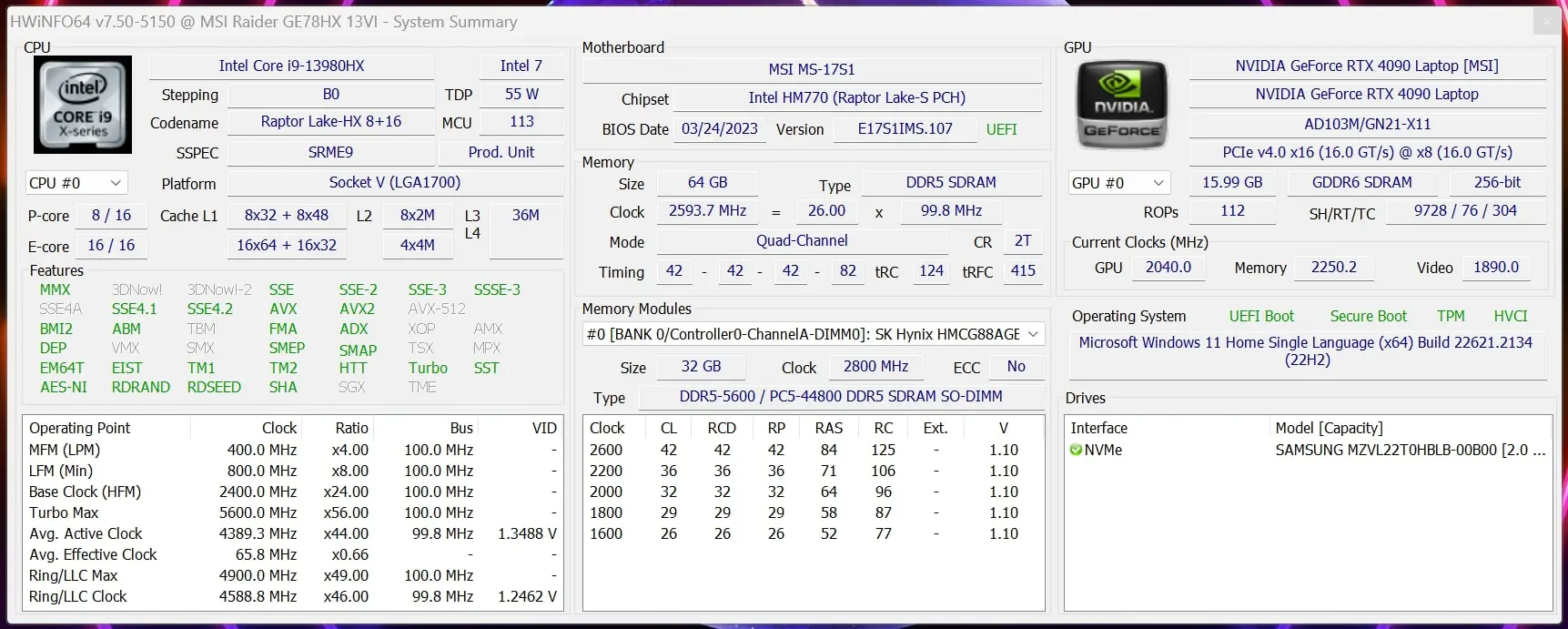
Task: Click the UEFI Boot indicator
Action: [x=1261, y=316]
